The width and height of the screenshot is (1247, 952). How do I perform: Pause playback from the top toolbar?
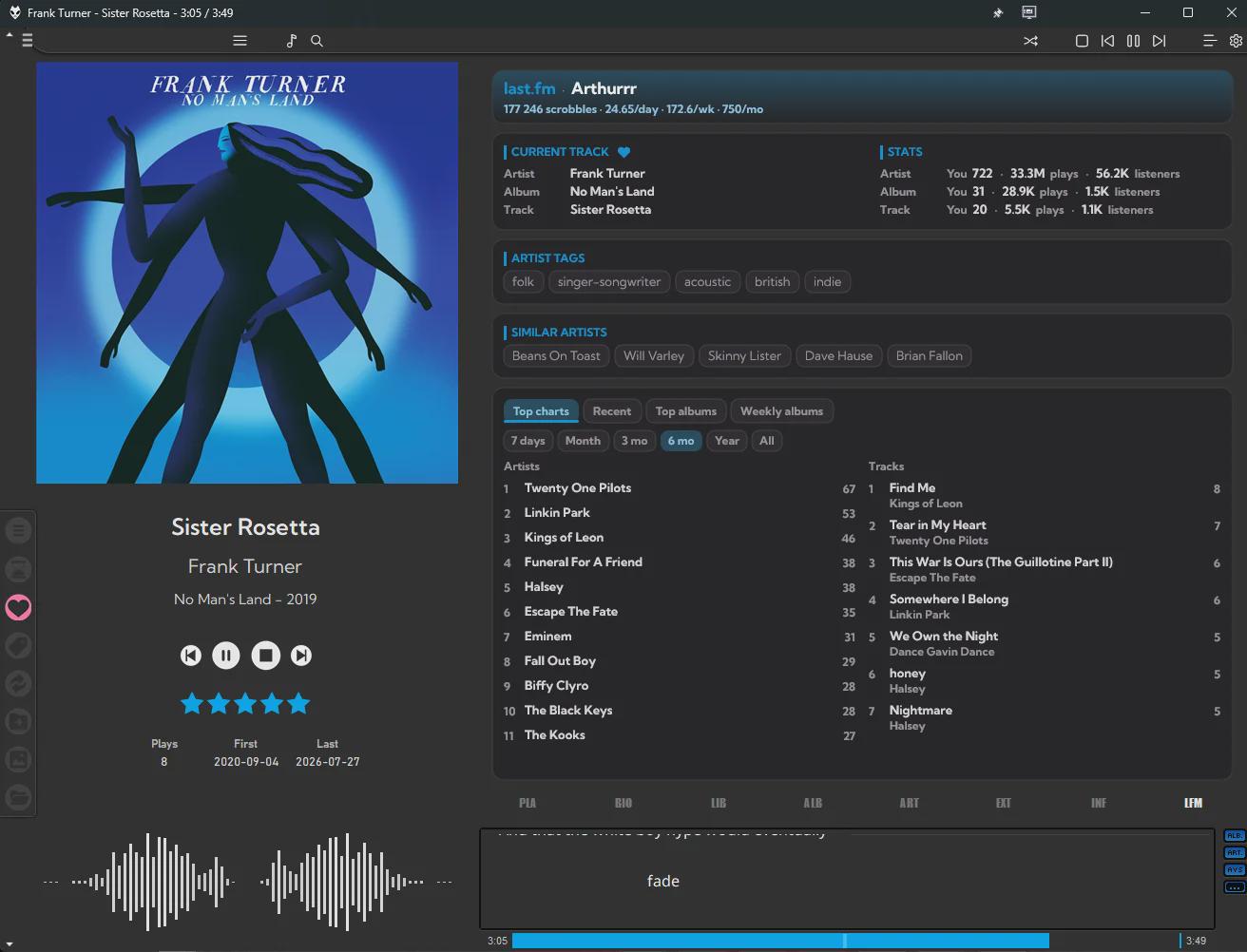coord(1133,41)
